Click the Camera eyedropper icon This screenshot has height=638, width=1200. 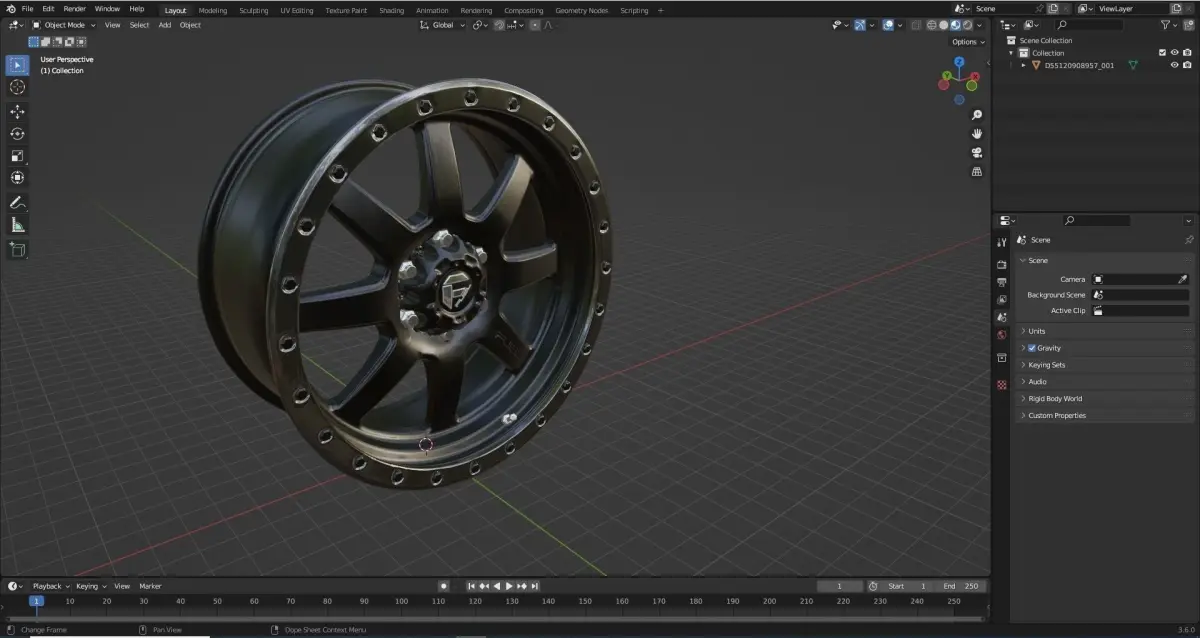(x=1183, y=280)
